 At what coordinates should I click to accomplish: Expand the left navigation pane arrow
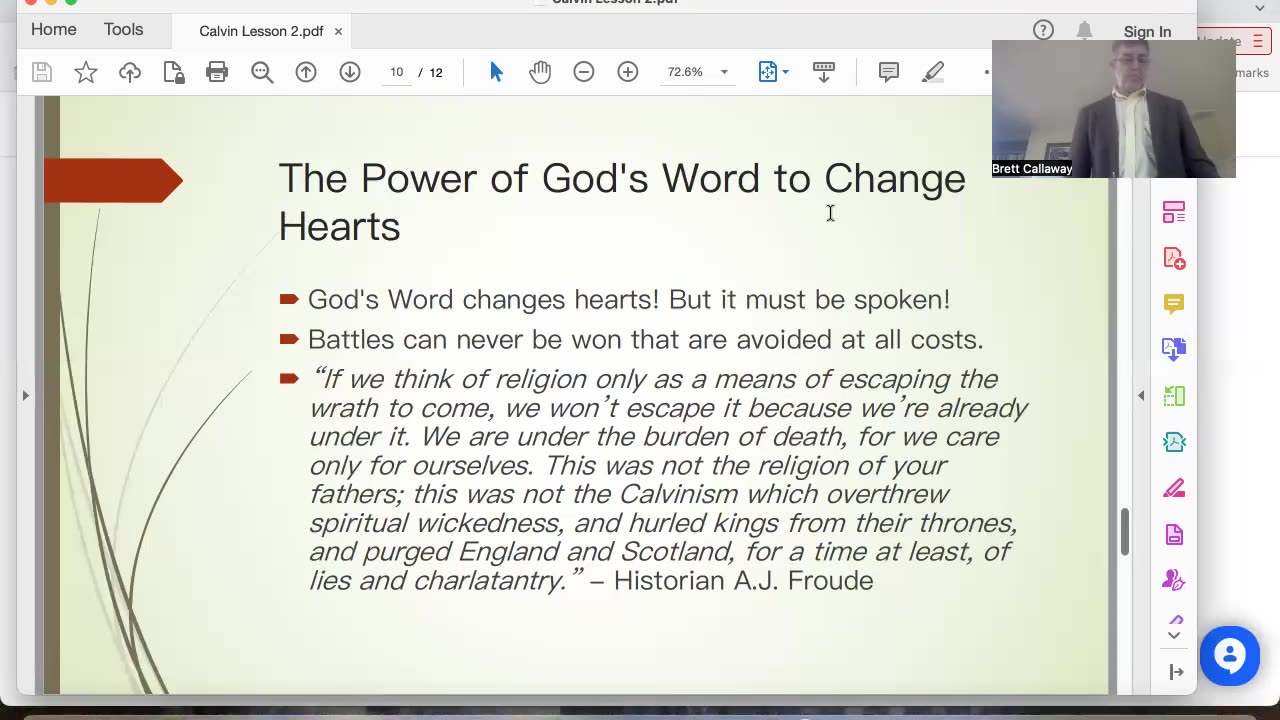click(26, 396)
